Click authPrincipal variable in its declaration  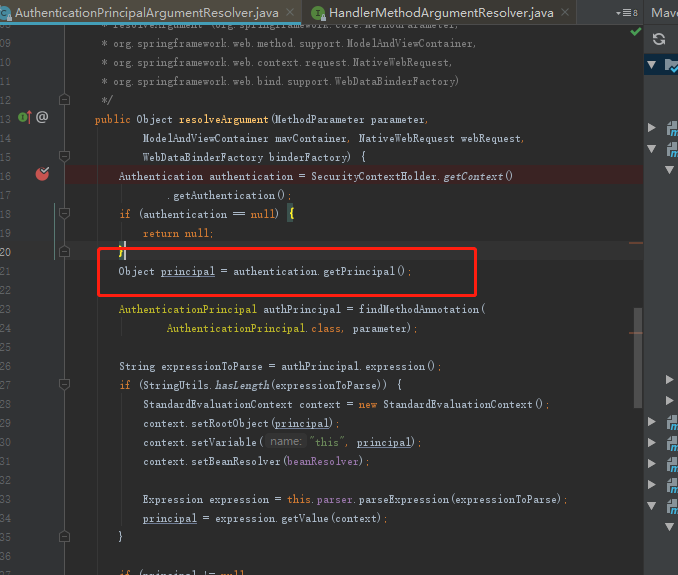coord(302,310)
